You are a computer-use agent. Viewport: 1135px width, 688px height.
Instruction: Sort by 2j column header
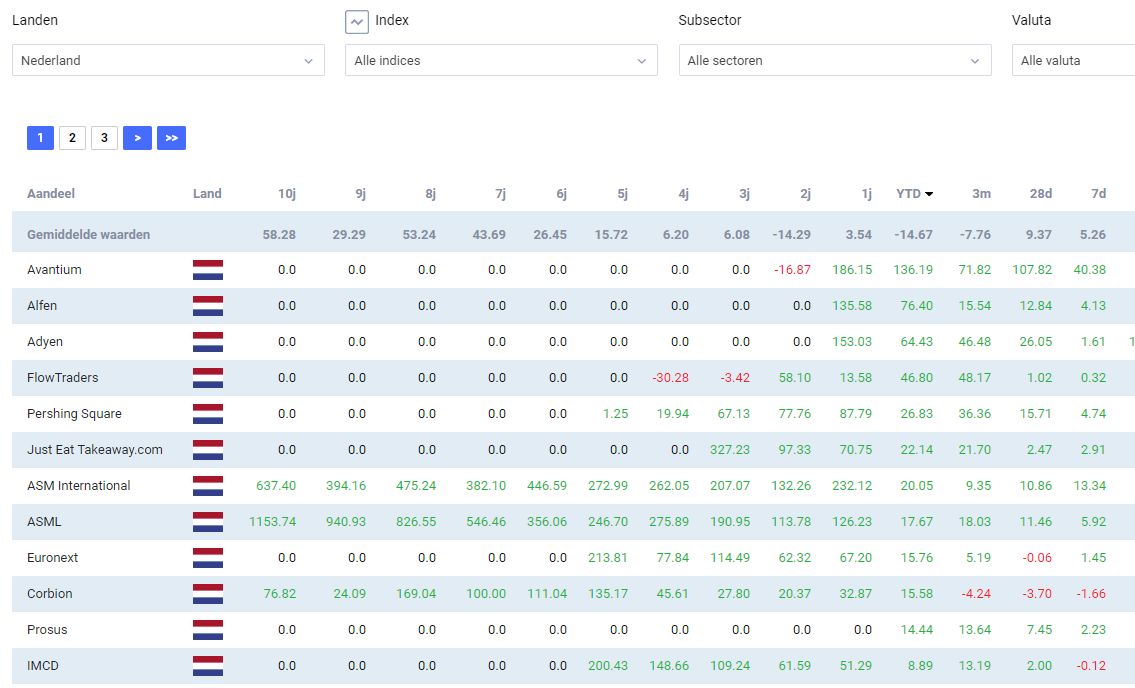[806, 193]
